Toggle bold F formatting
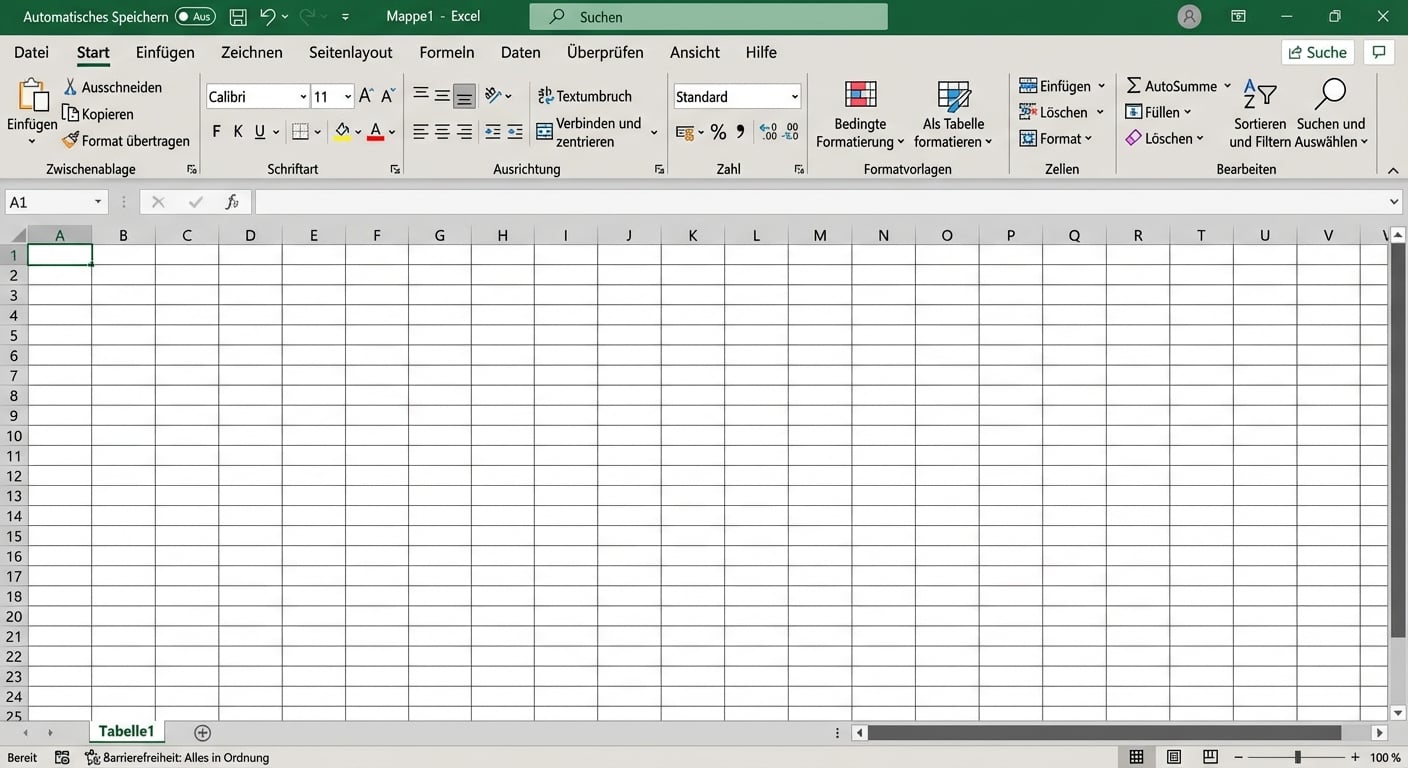 coord(217,132)
